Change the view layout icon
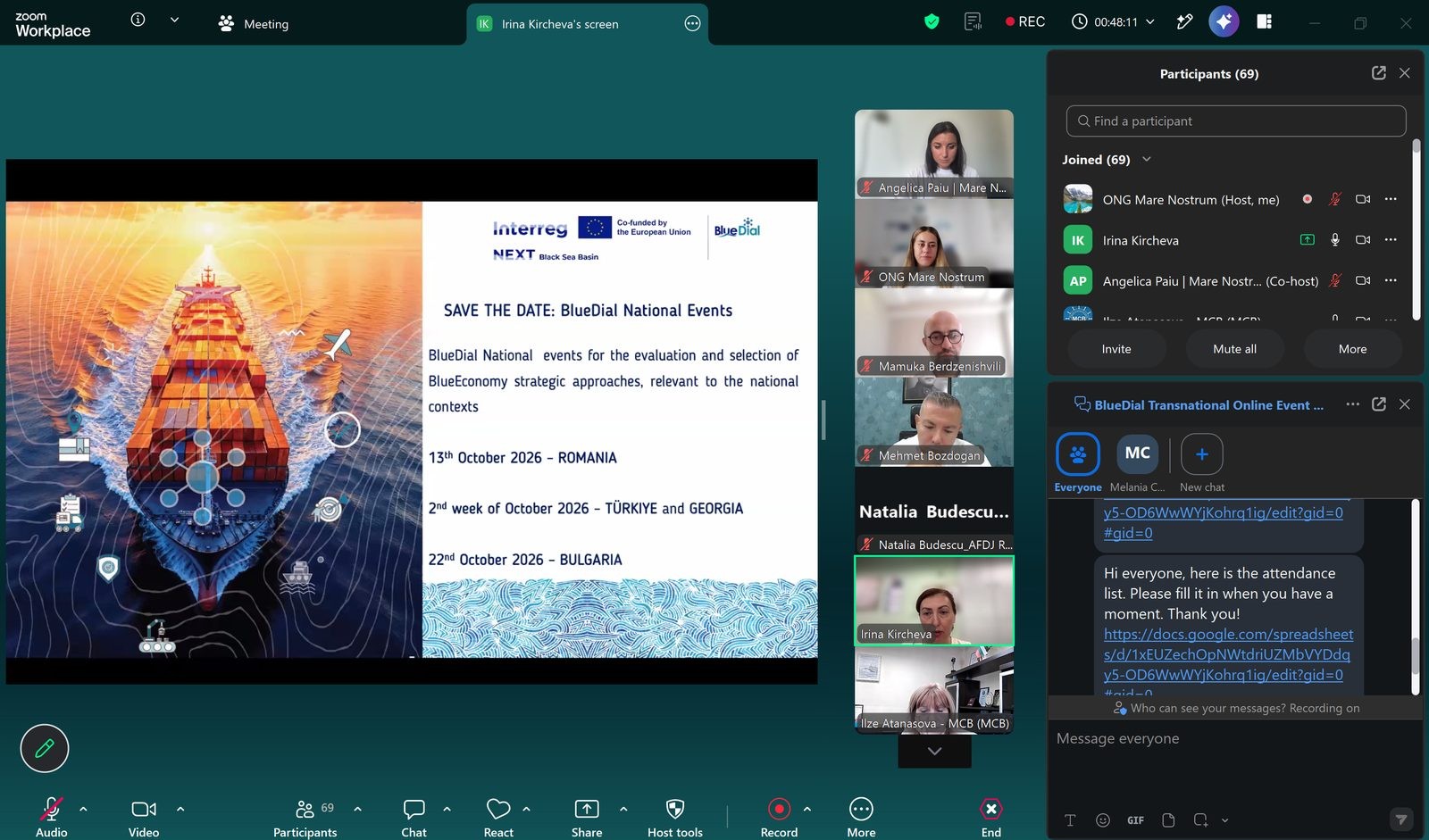The image size is (1429, 840). (1264, 21)
